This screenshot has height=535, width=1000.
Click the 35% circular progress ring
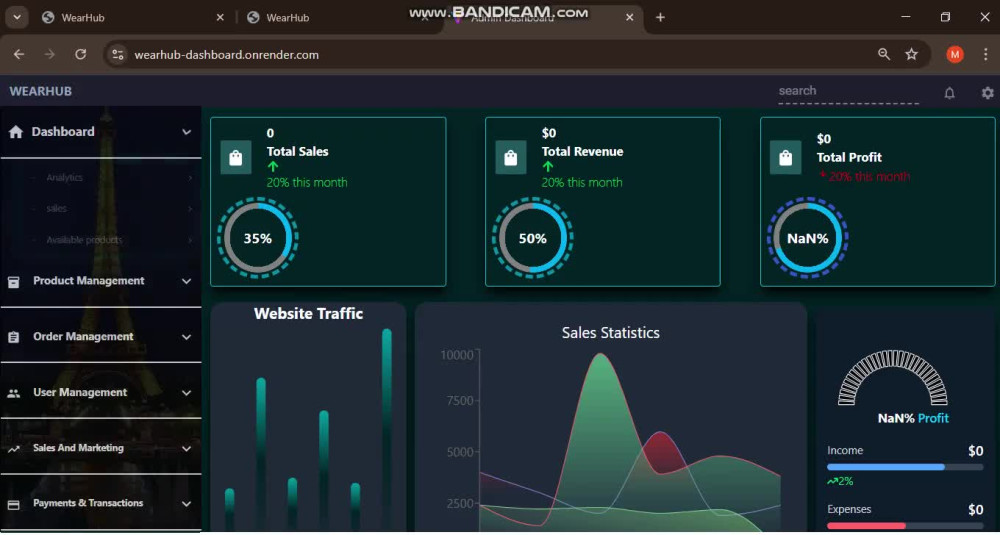pyautogui.click(x=258, y=238)
